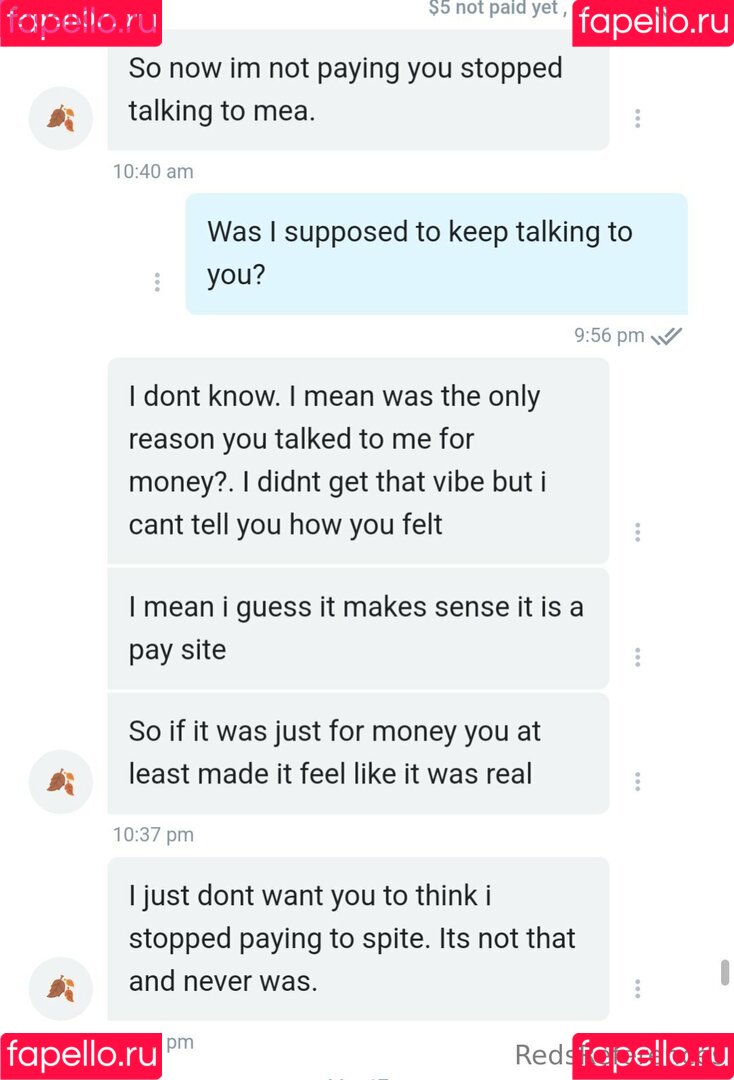Screen dimensions: 734x1080
Task: Open options for "I dont know" message
Action: pyautogui.click(x=637, y=532)
